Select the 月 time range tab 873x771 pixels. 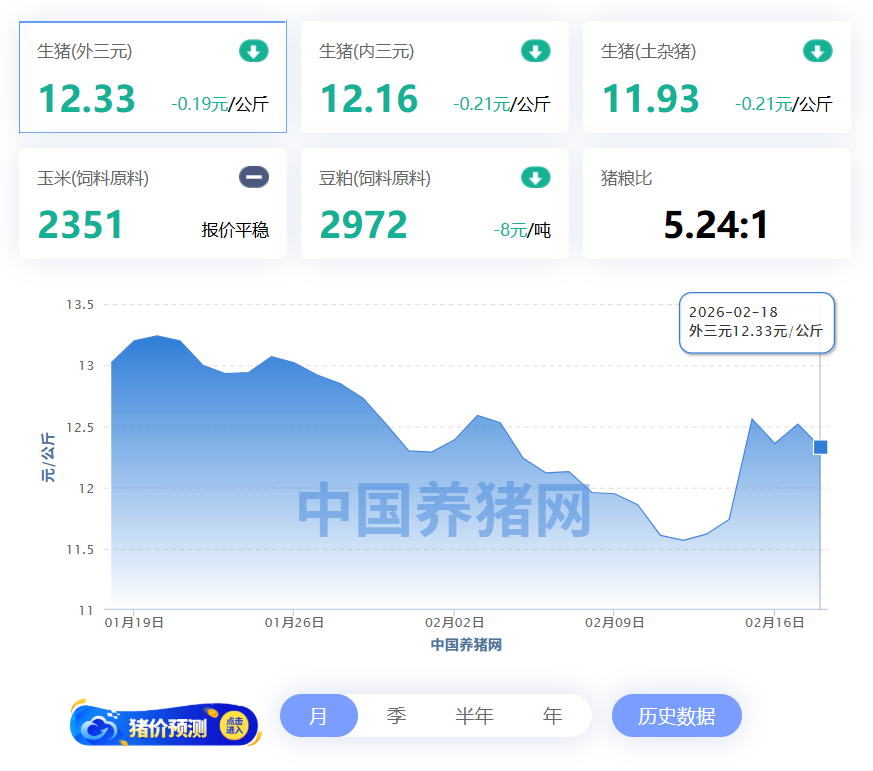(x=318, y=716)
